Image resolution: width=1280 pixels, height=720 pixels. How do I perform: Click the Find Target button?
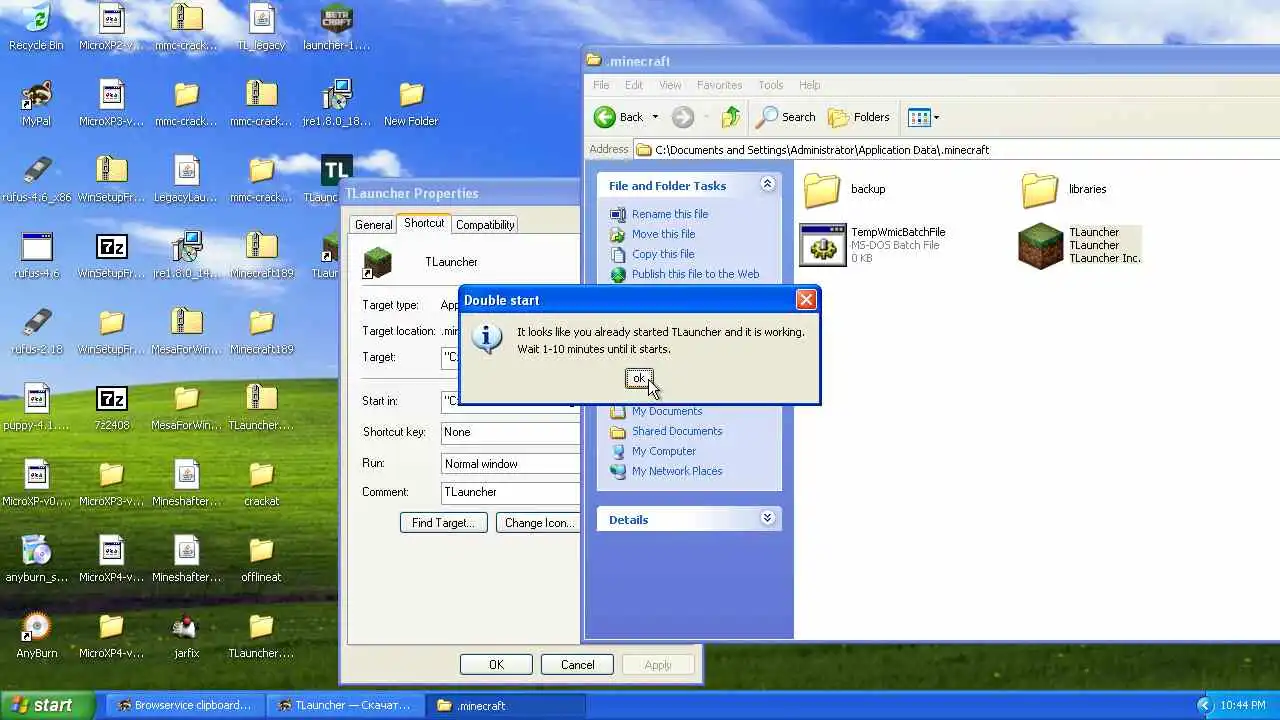443,523
